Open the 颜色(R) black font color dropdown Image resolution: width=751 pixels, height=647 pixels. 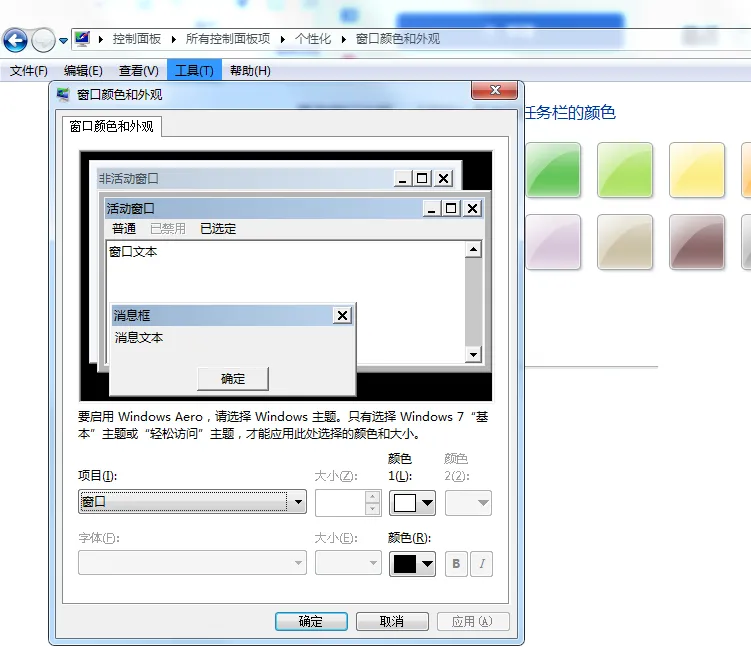(x=412, y=564)
